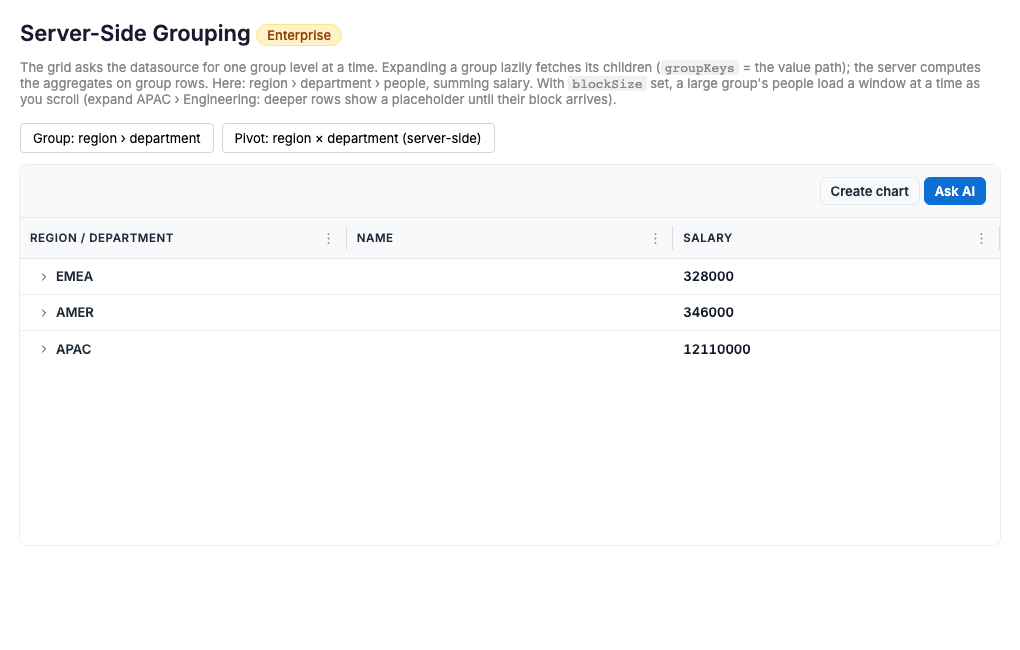Click the Server-Side Grouping heading
Viewport: 1020px width, 650px height.
135,33
